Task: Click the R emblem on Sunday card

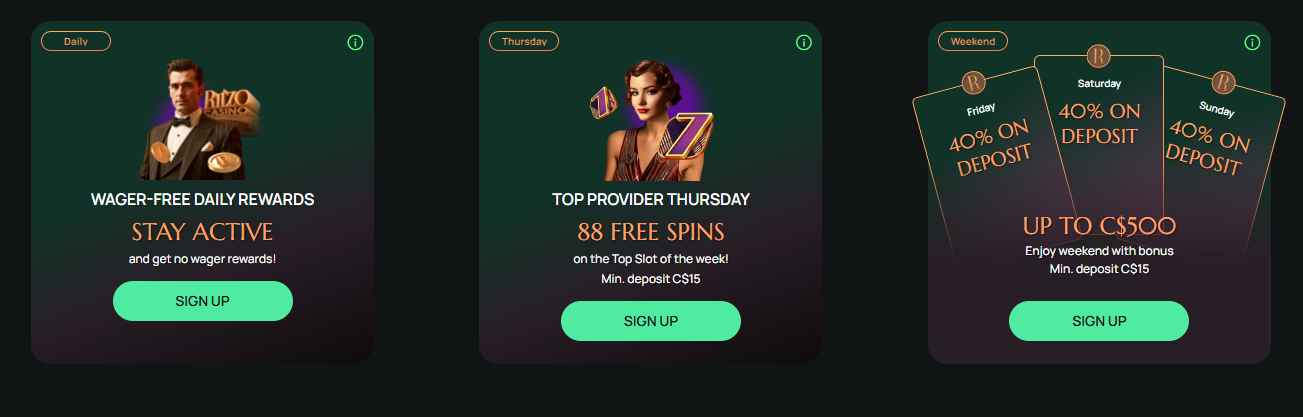Action: (x=1223, y=82)
